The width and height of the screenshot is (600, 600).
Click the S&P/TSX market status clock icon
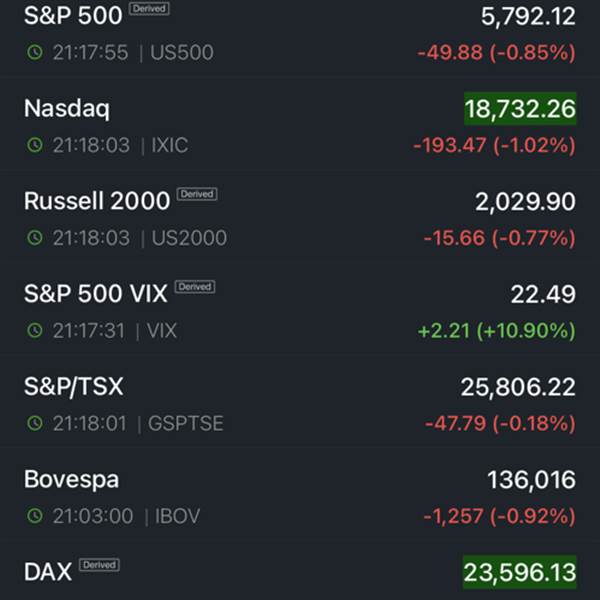[35, 423]
